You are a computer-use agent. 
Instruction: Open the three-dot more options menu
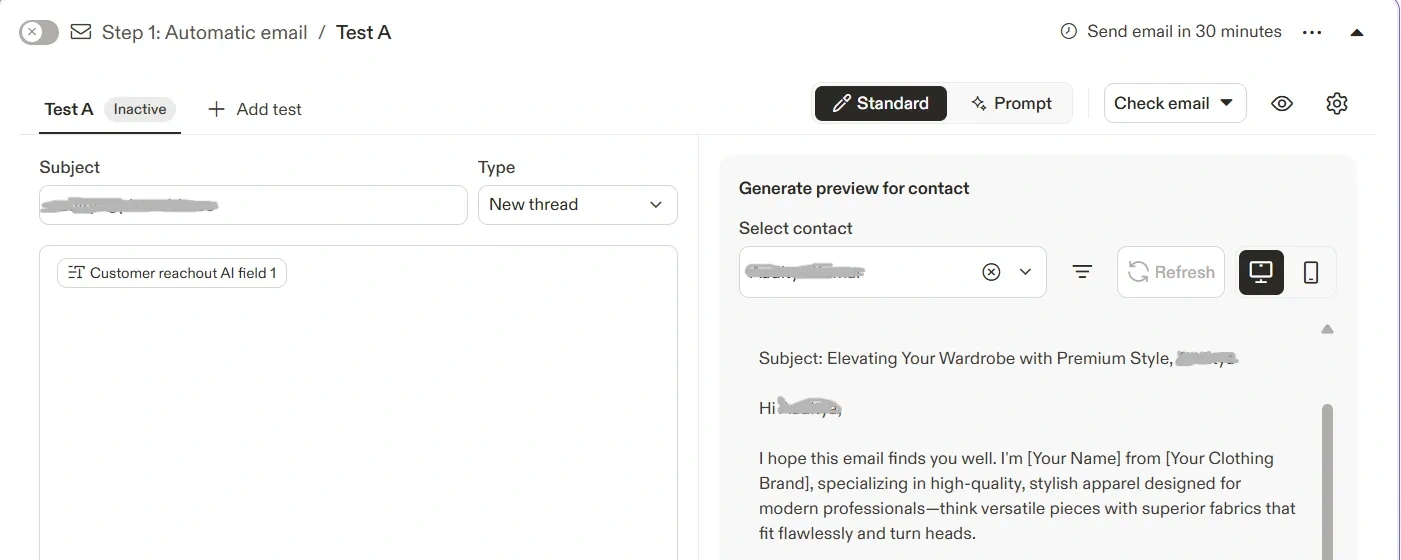[x=1312, y=33]
